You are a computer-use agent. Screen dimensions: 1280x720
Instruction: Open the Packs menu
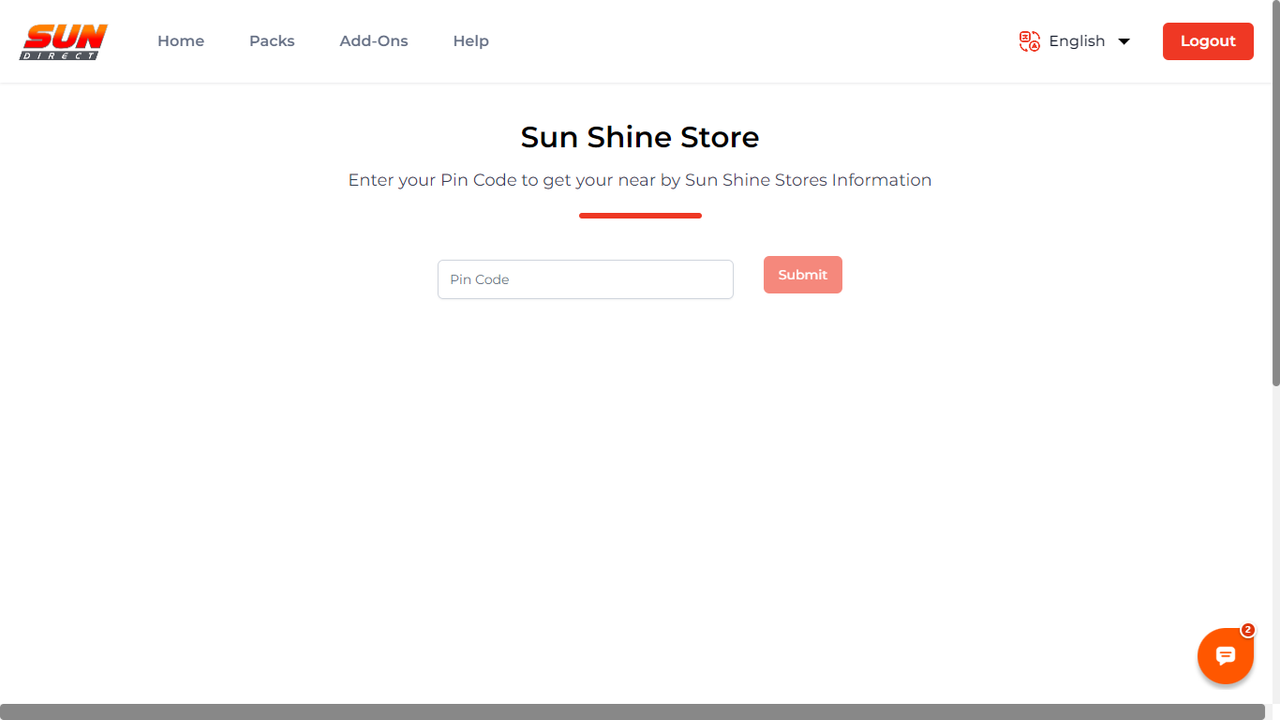click(x=272, y=41)
